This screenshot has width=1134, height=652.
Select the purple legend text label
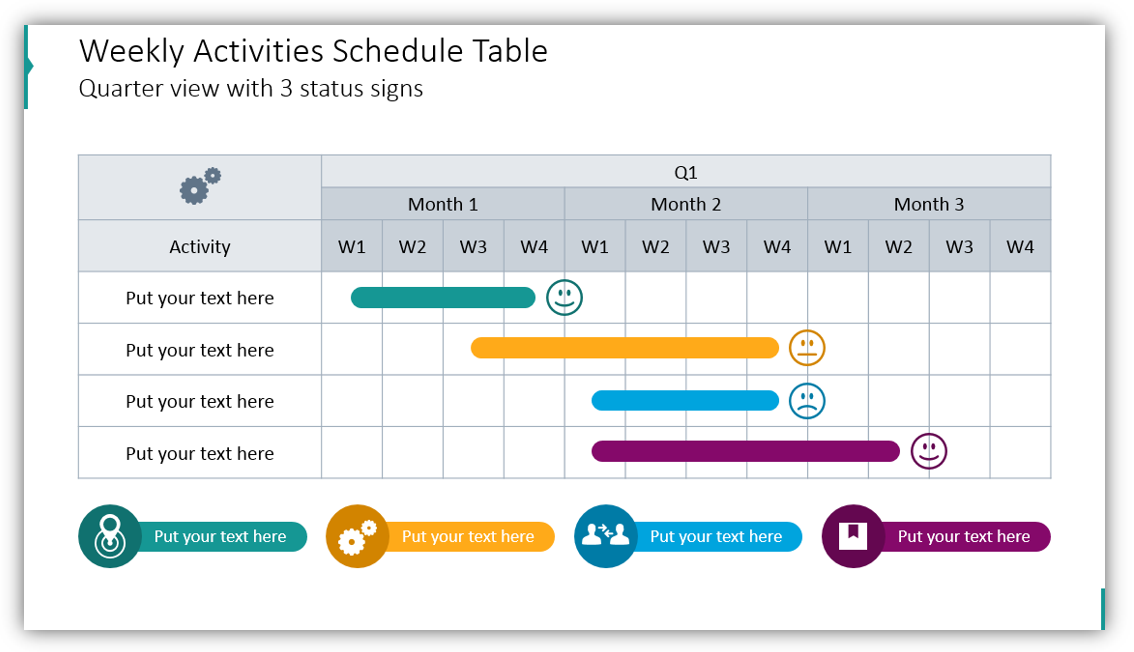[964, 537]
